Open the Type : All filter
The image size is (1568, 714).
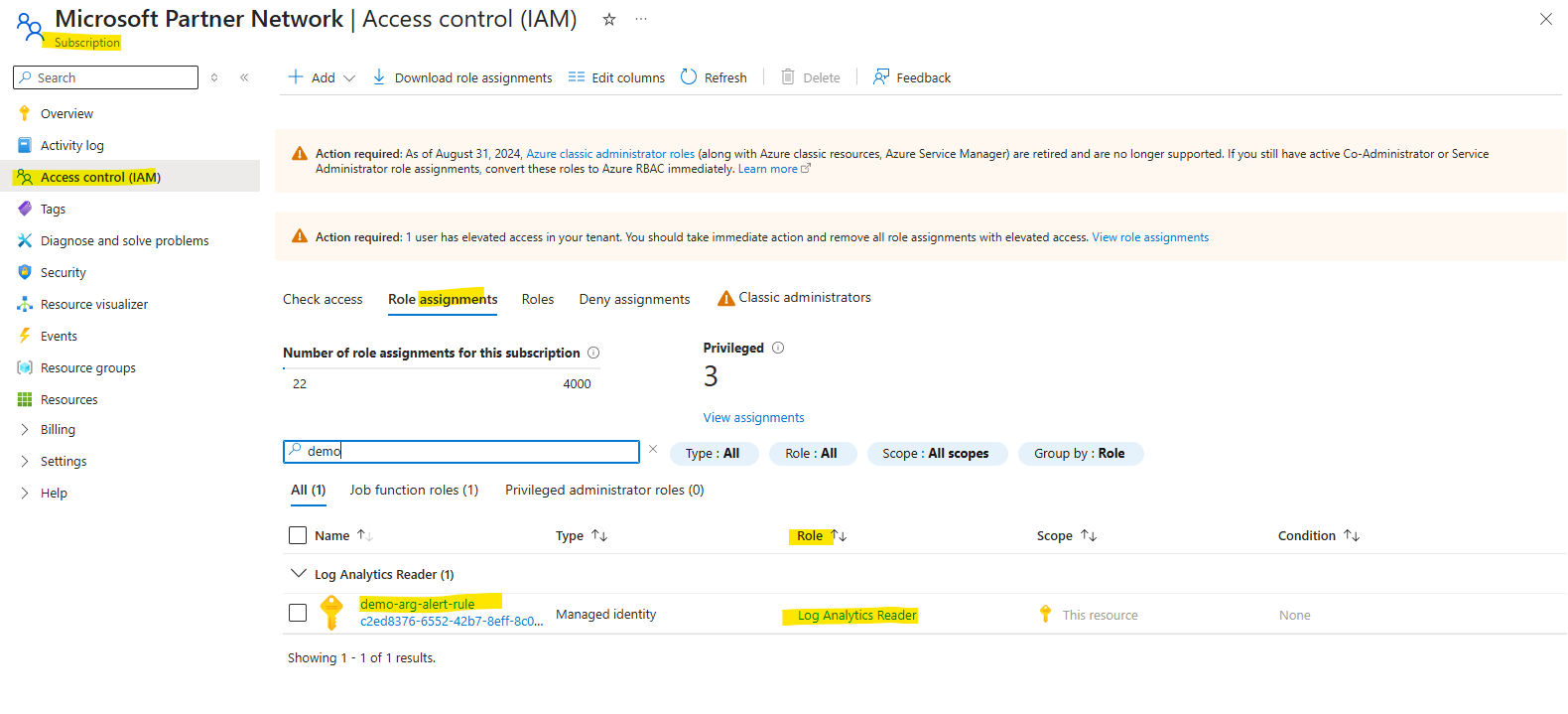[x=714, y=454]
